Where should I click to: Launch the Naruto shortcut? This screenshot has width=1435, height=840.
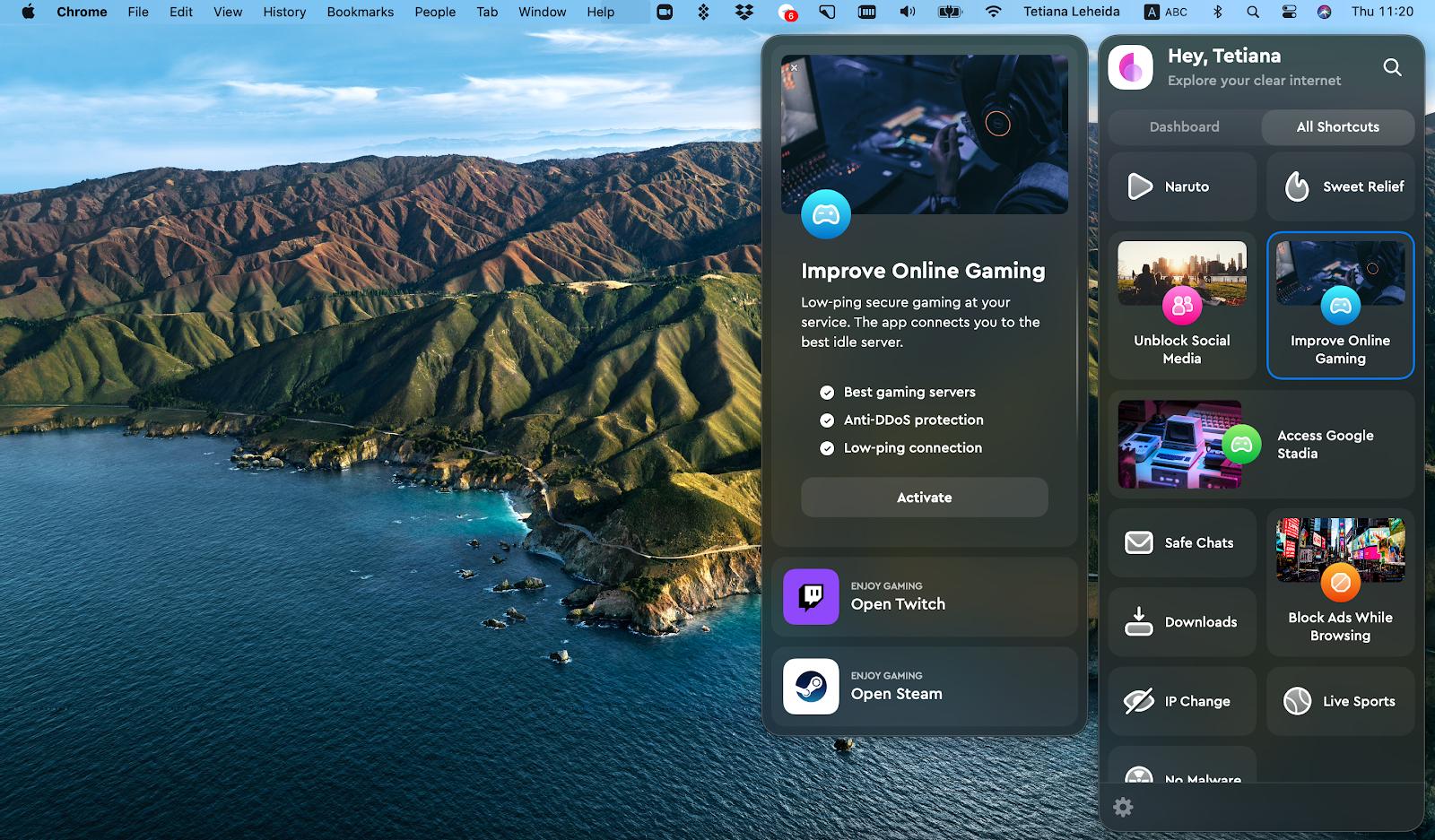(1182, 186)
